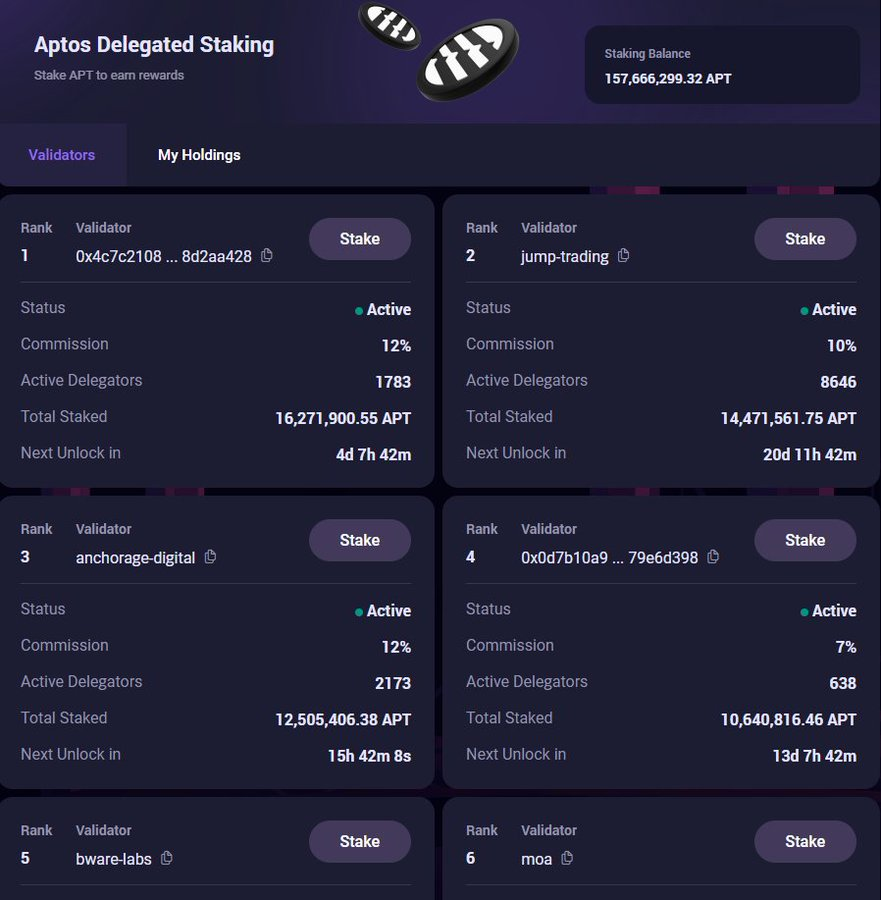Copy the jump-trading validator address
Image resolution: width=881 pixels, height=900 pixels.
(624, 256)
